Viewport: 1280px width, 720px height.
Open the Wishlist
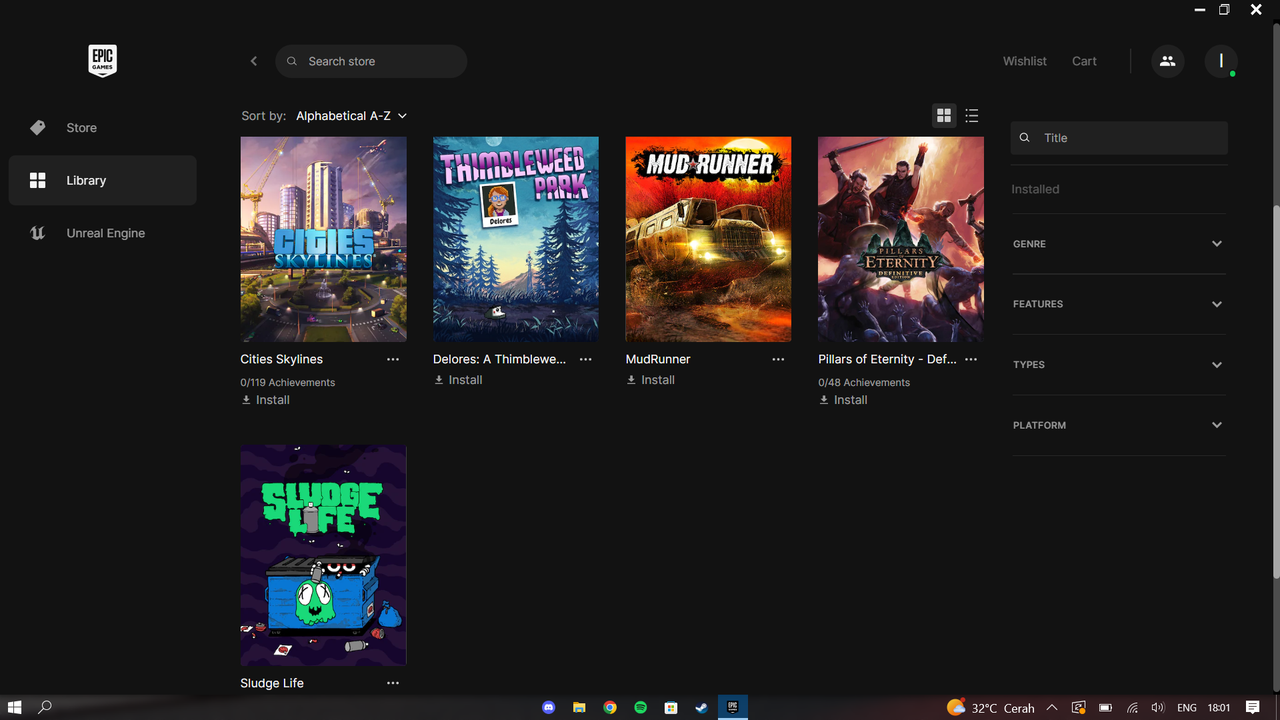(x=1025, y=61)
